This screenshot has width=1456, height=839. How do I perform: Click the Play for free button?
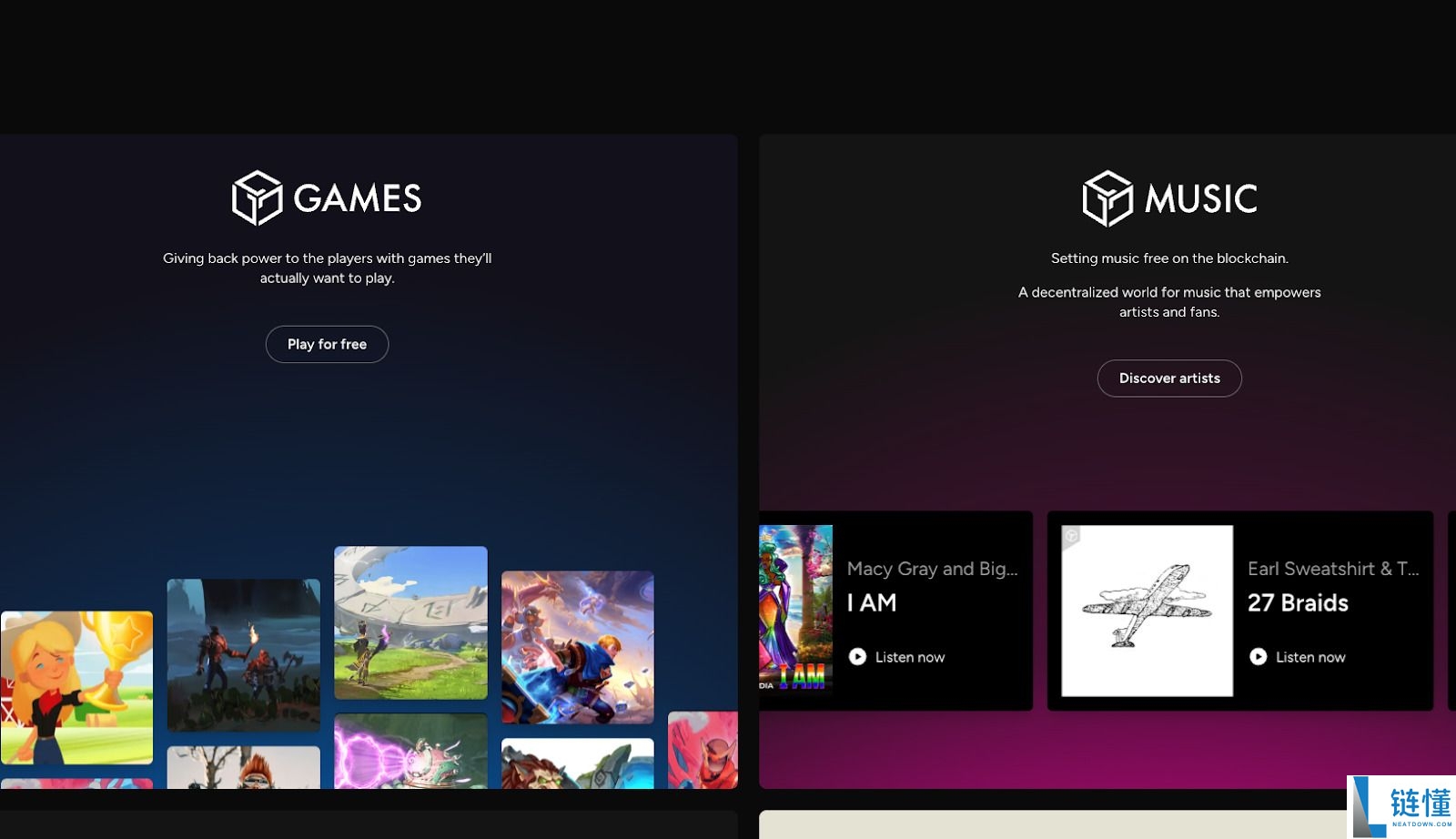pyautogui.click(x=327, y=344)
